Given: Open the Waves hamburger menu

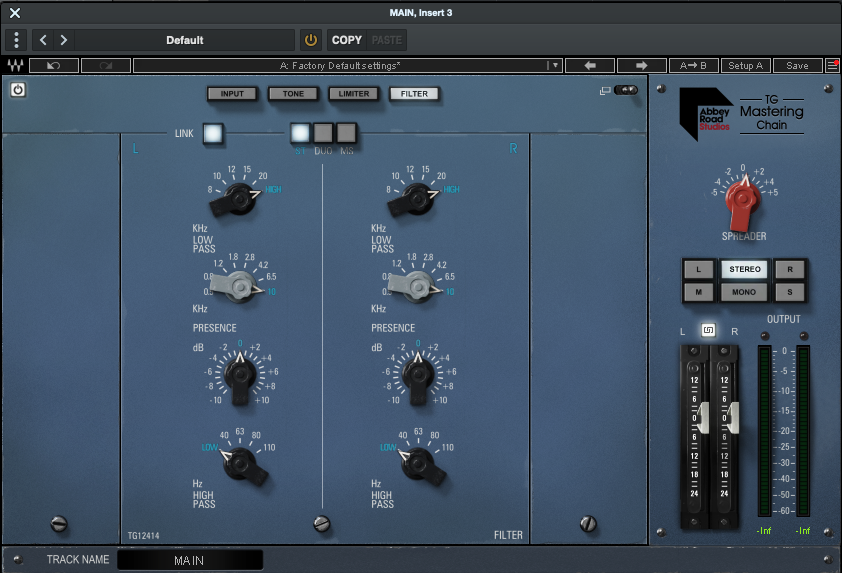Looking at the screenshot, I should pyautogui.click(x=832, y=66).
